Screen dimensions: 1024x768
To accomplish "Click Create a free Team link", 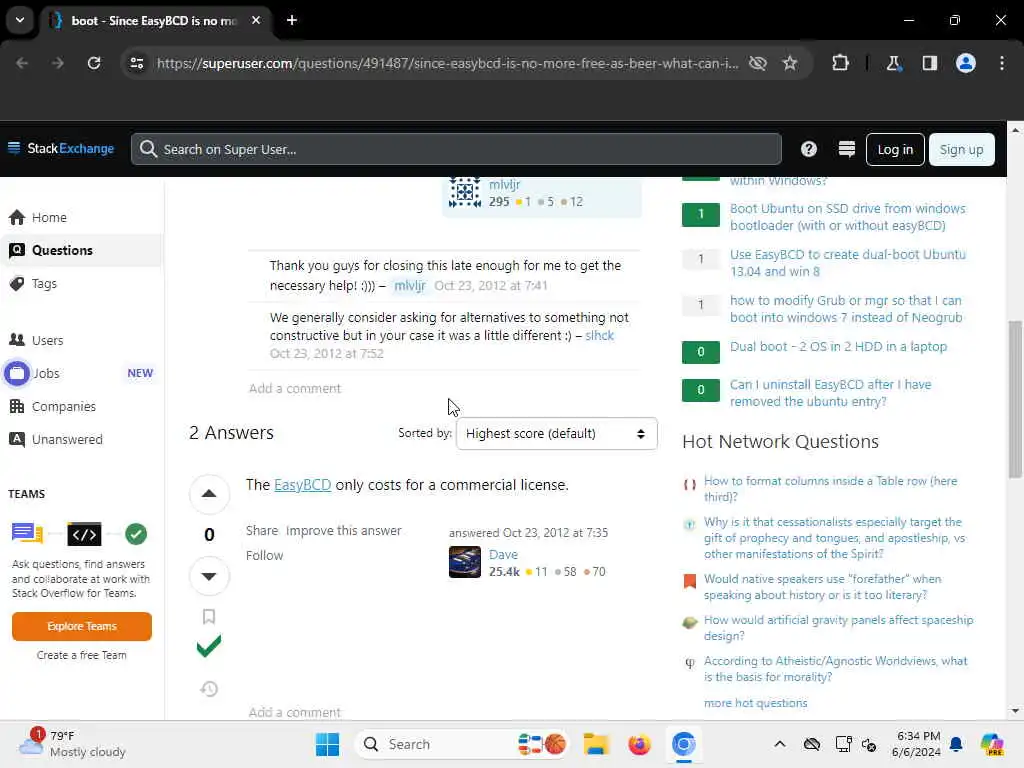I will tap(82, 655).
